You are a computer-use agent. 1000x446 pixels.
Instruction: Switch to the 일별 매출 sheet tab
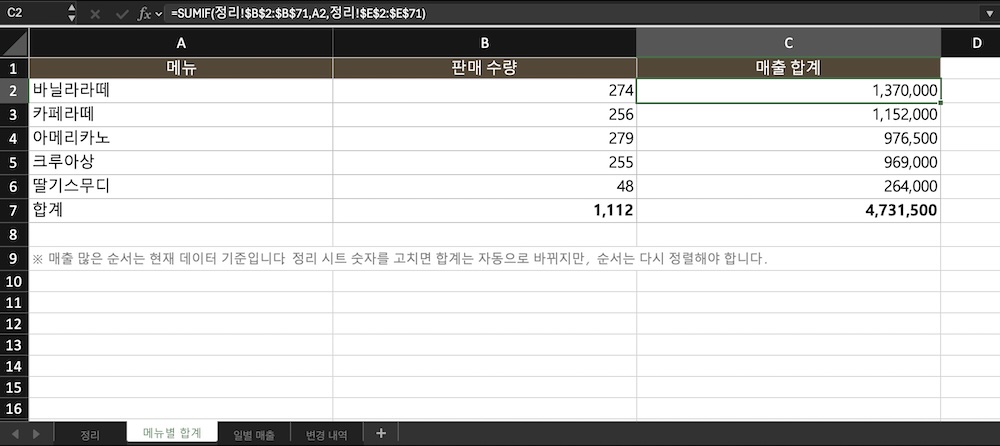[254, 435]
